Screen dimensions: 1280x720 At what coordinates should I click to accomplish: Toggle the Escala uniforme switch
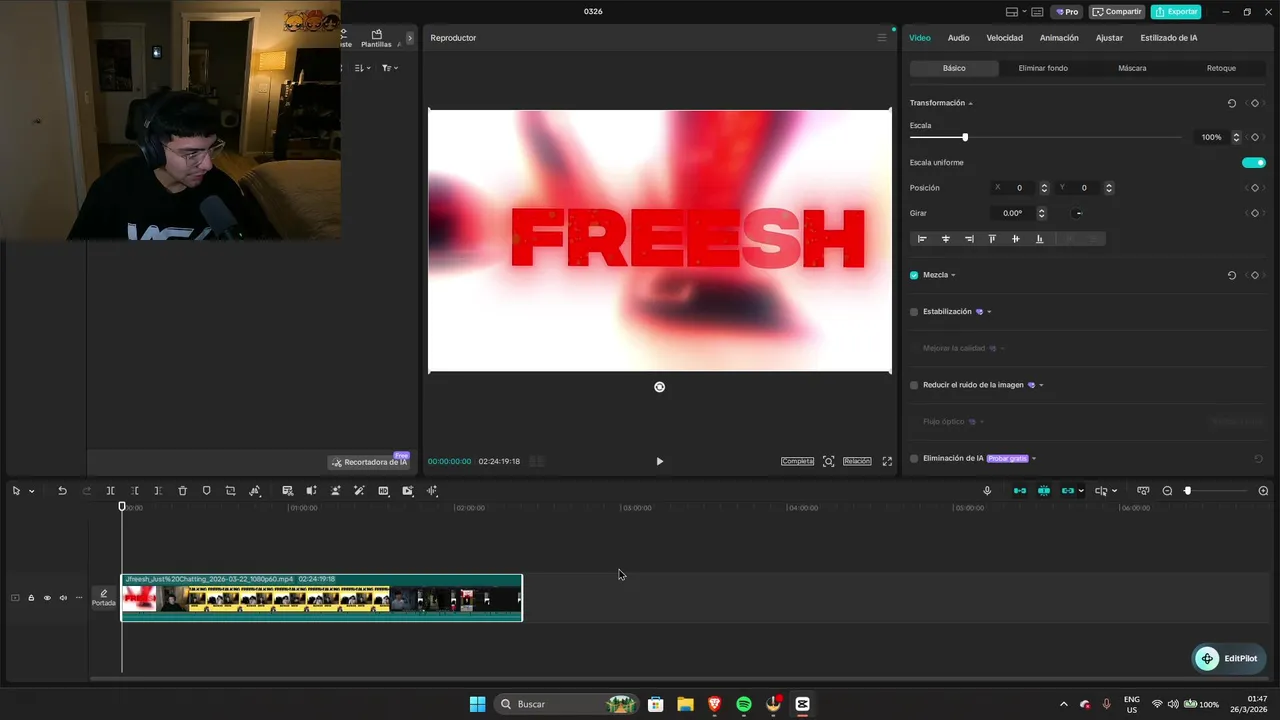[x=1253, y=163]
